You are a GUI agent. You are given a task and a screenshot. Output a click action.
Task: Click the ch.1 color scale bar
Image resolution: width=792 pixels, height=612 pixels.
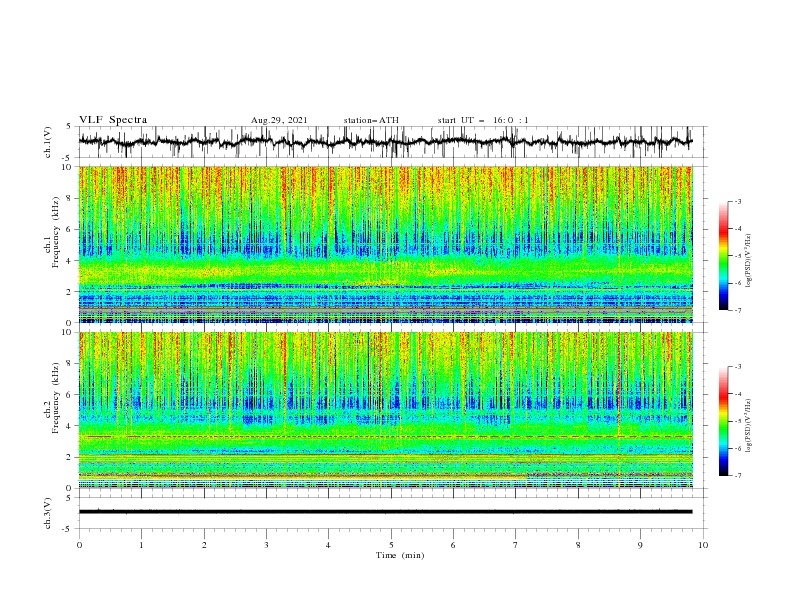723,256
